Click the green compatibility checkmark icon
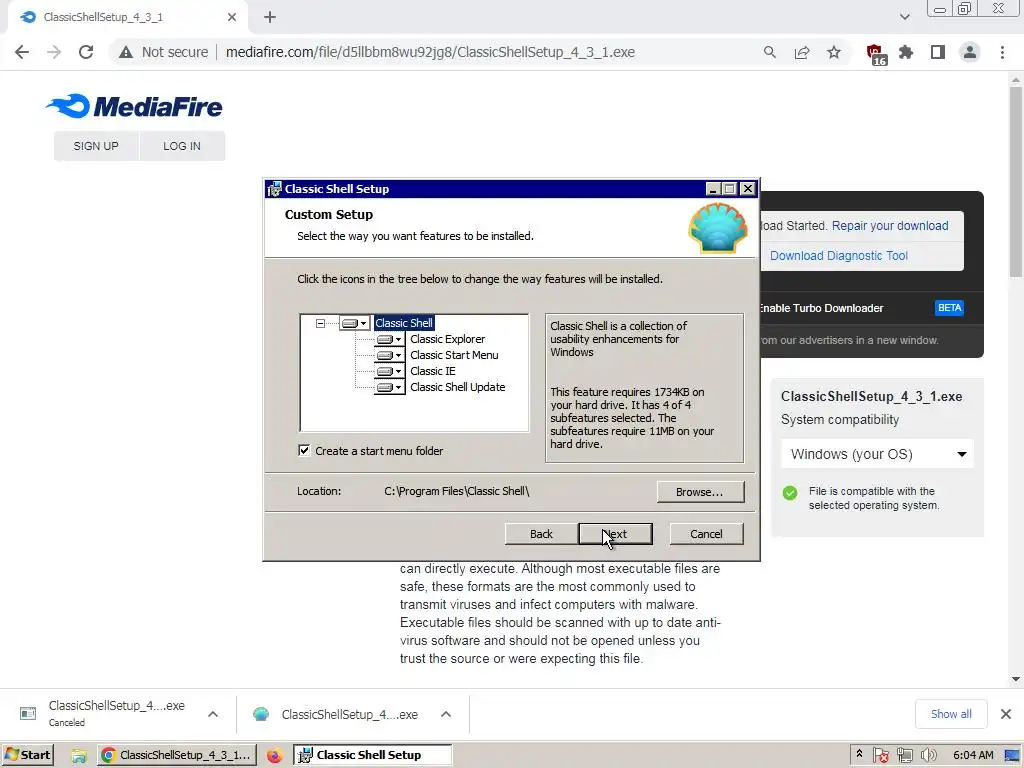The image size is (1024, 768). pyautogui.click(x=790, y=493)
